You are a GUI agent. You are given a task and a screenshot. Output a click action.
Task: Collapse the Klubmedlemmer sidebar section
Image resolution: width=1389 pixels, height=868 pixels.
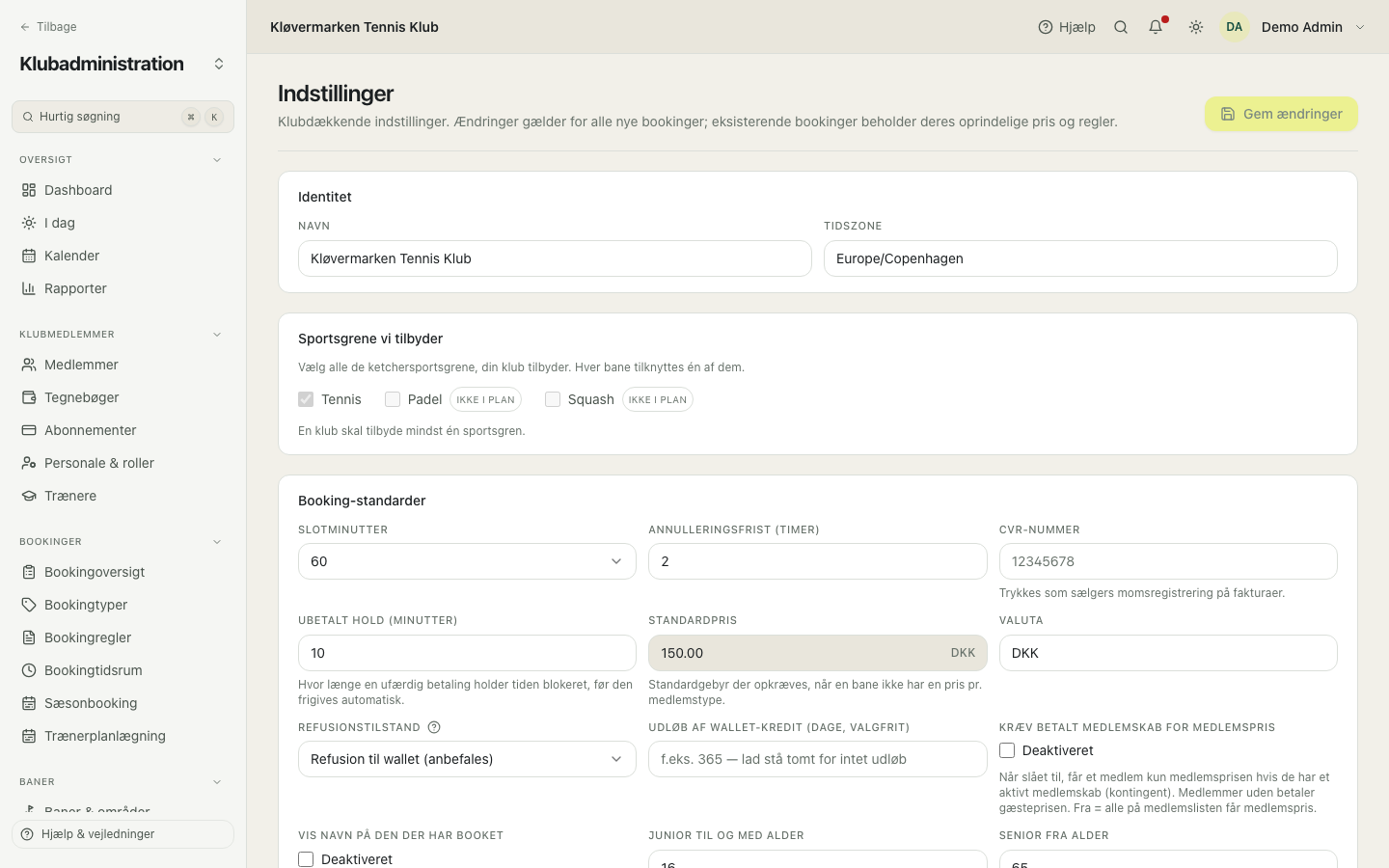[217, 335]
